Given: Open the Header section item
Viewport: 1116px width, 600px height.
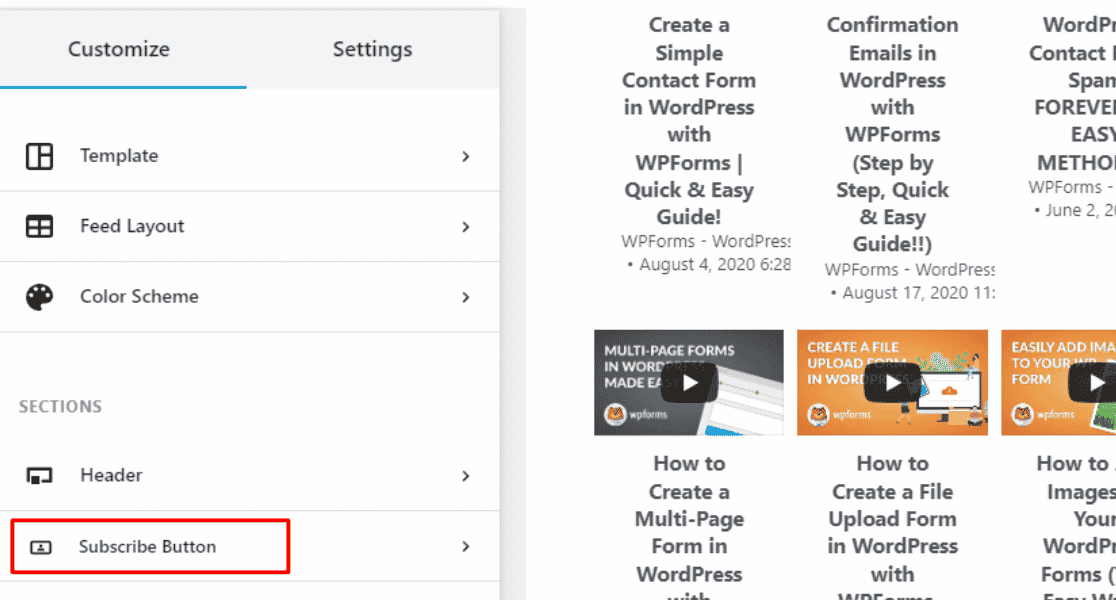Looking at the screenshot, I should pos(249,475).
